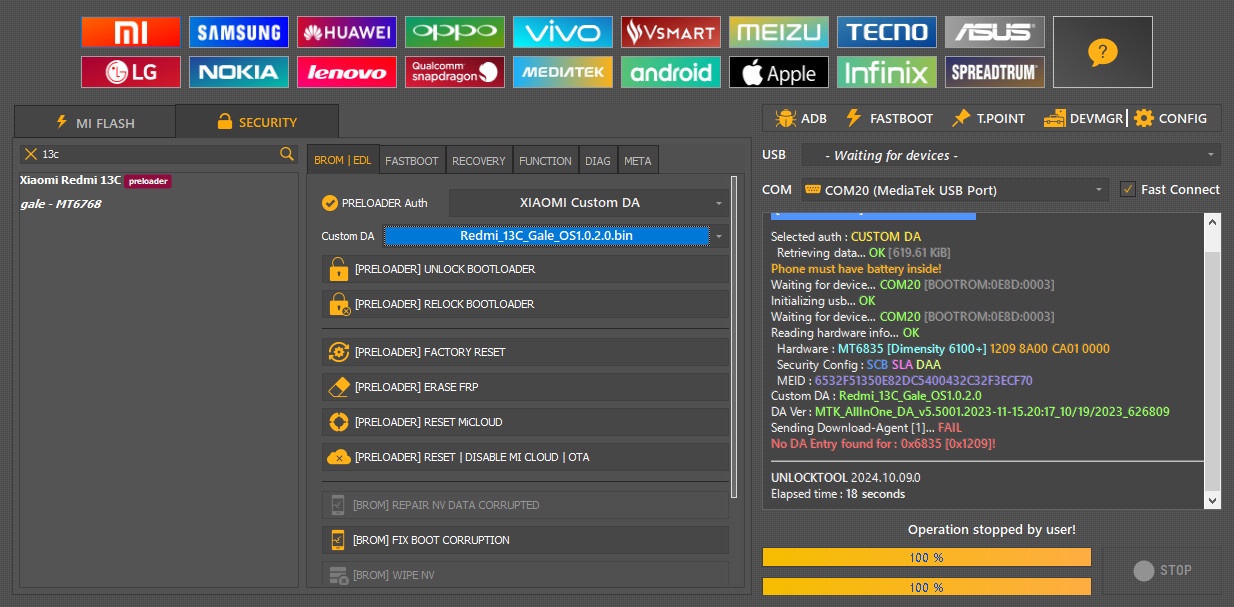
Task: Open FASTBOOT tools
Action: point(889,118)
